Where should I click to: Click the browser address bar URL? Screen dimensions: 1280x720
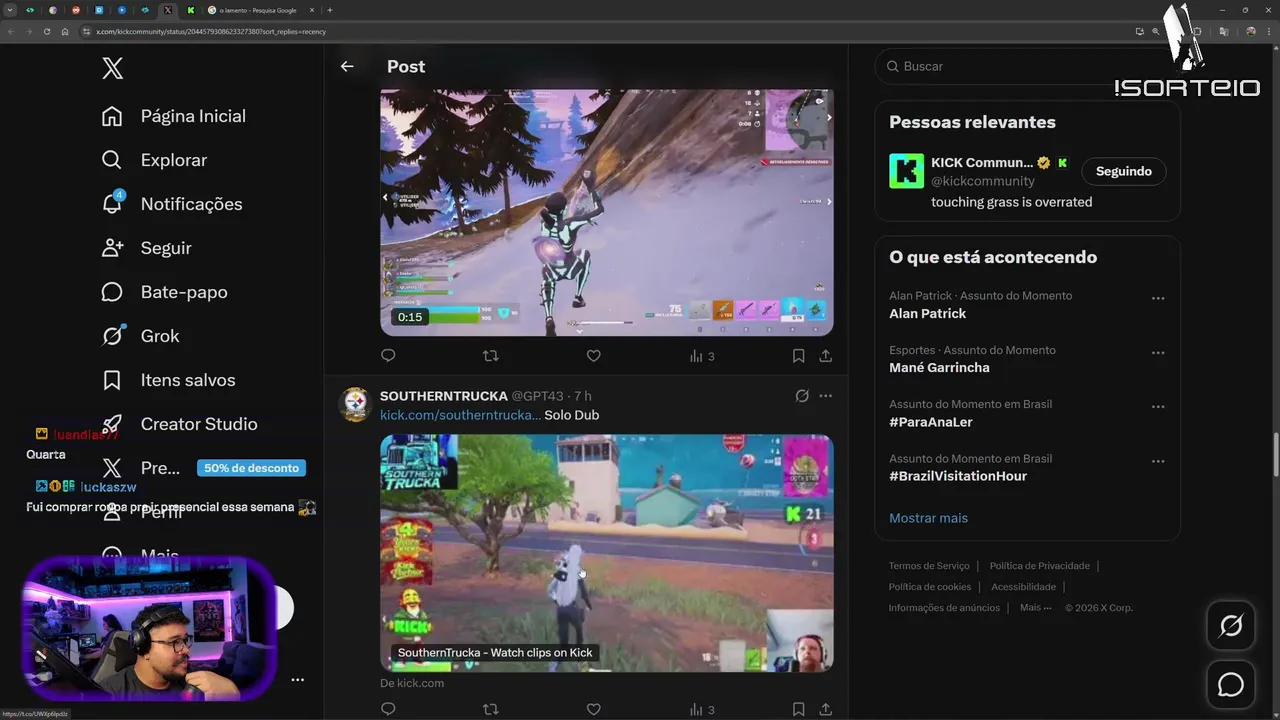210,31
